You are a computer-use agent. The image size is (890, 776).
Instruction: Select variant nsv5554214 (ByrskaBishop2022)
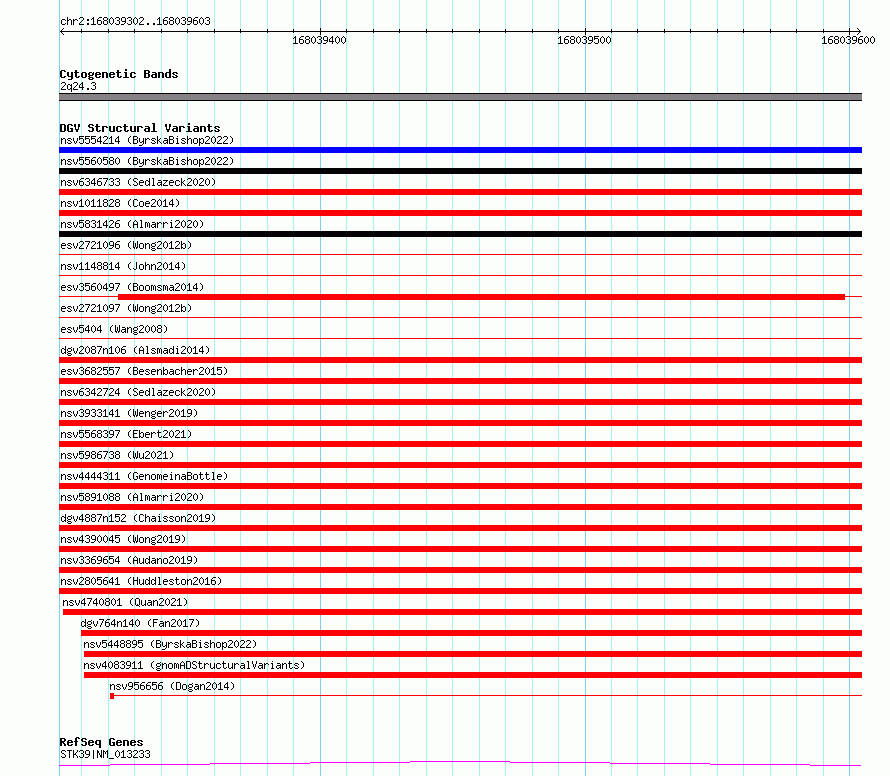[147, 140]
